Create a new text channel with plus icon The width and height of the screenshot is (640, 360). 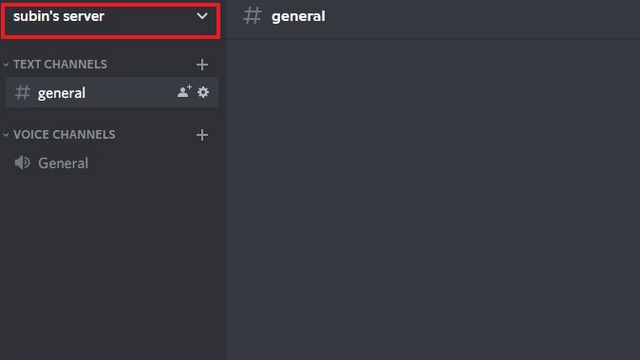(x=202, y=64)
